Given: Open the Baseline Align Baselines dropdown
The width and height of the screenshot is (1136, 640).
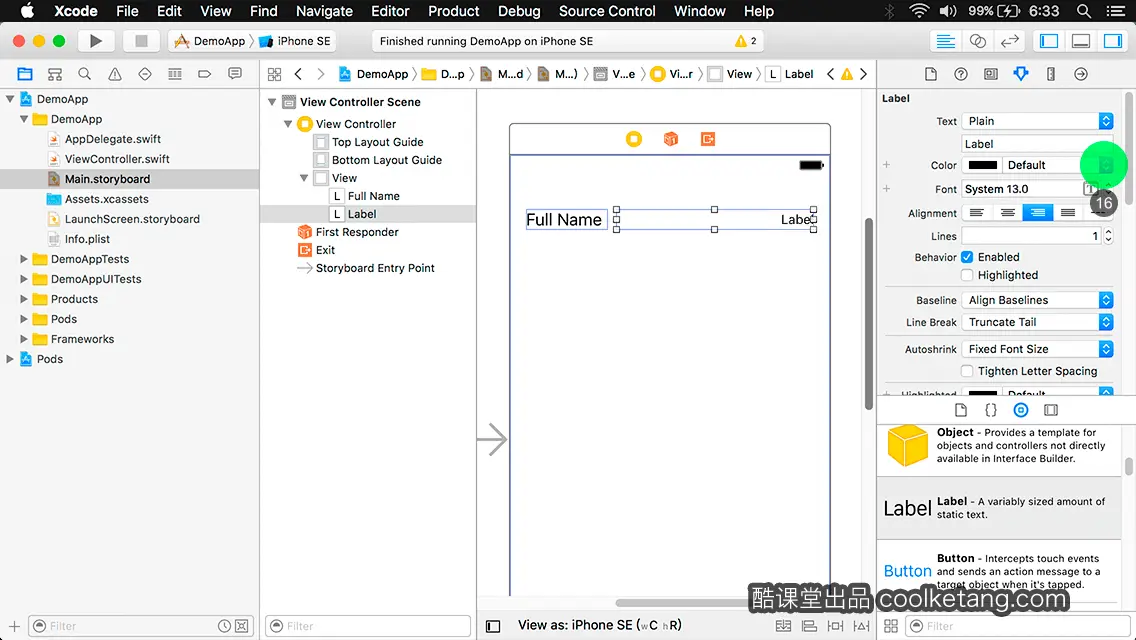Looking at the screenshot, I should point(1037,300).
